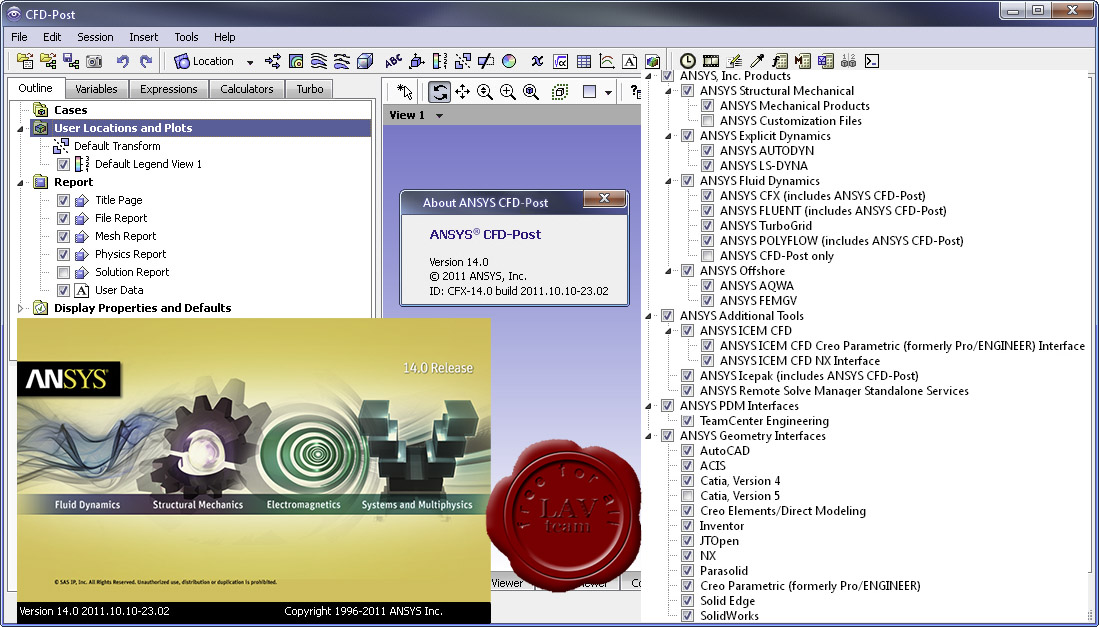The image size is (1099, 627).
Task: Collapse the User Locations and Plots node
Action: [20, 128]
